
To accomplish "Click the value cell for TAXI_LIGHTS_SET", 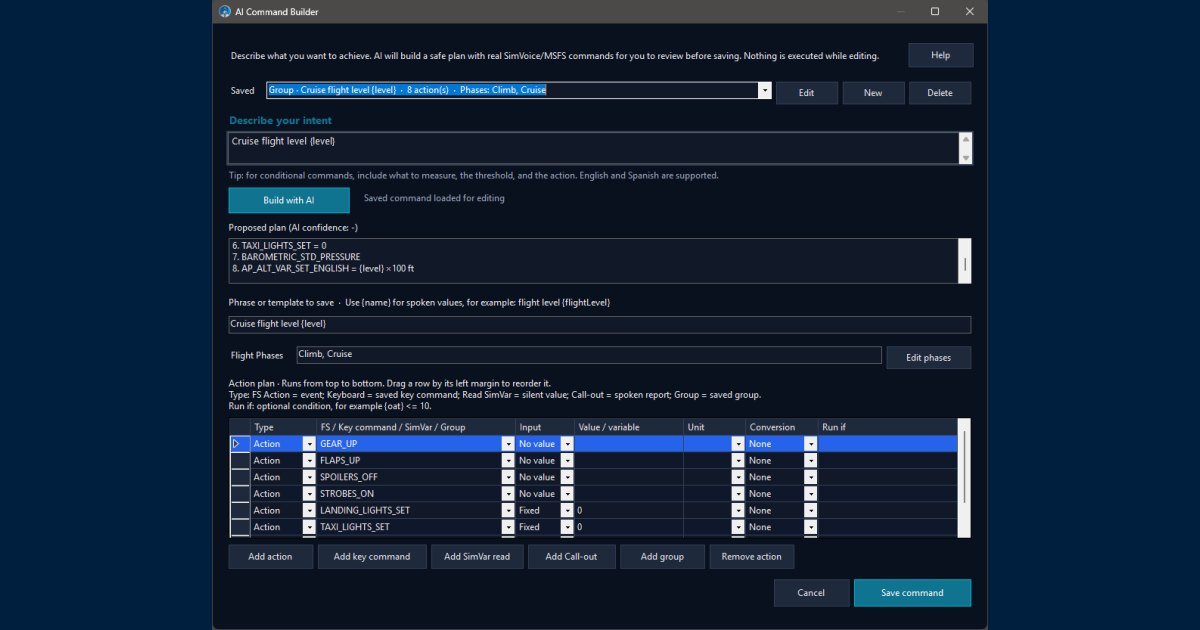I will click(x=629, y=527).
